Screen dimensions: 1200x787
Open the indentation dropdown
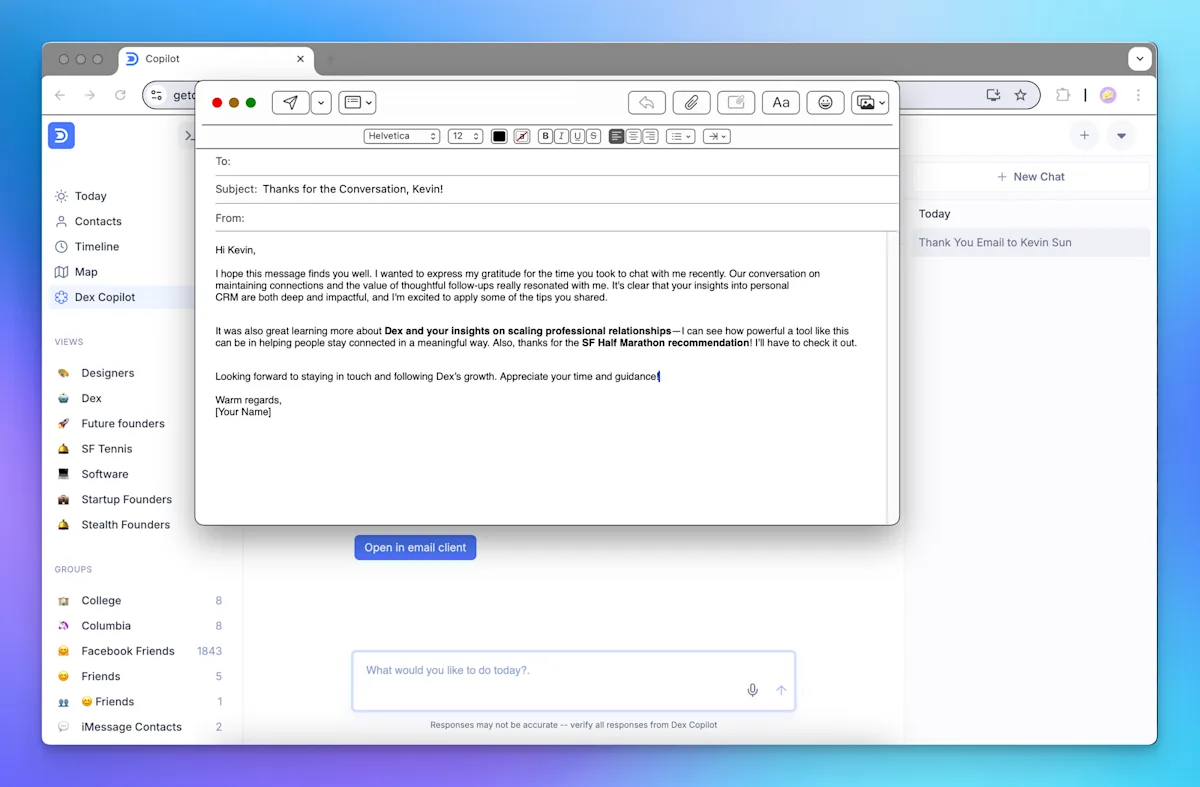click(x=717, y=136)
